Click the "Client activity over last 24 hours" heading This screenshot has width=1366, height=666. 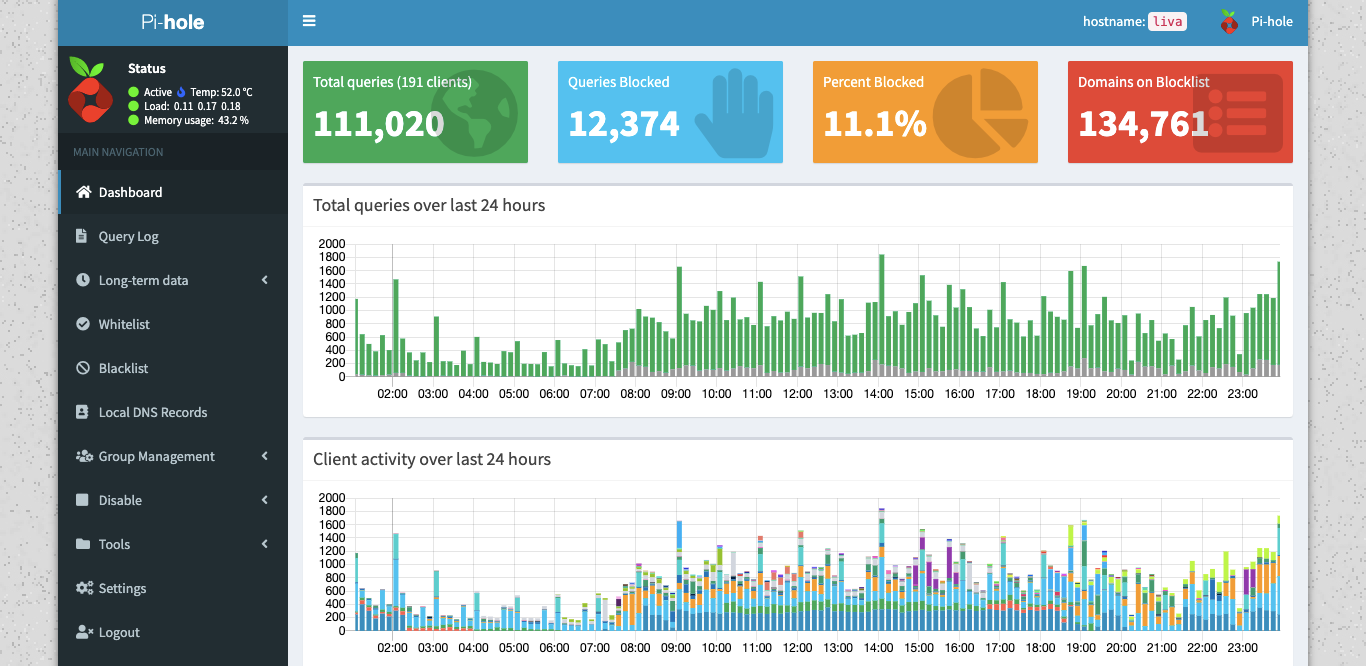click(432, 459)
